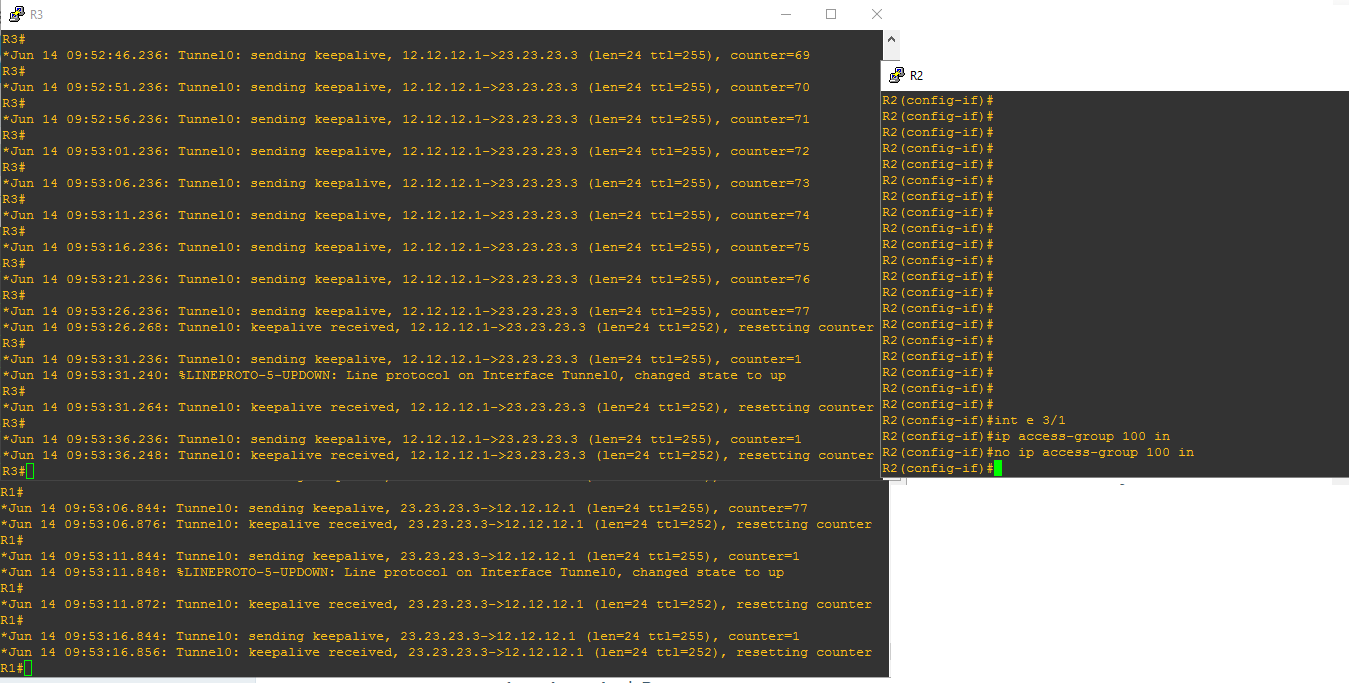Viewport: 1349px width, 683px height.
Task: Minimize the R3 terminal window
Action: coord(785,14)
